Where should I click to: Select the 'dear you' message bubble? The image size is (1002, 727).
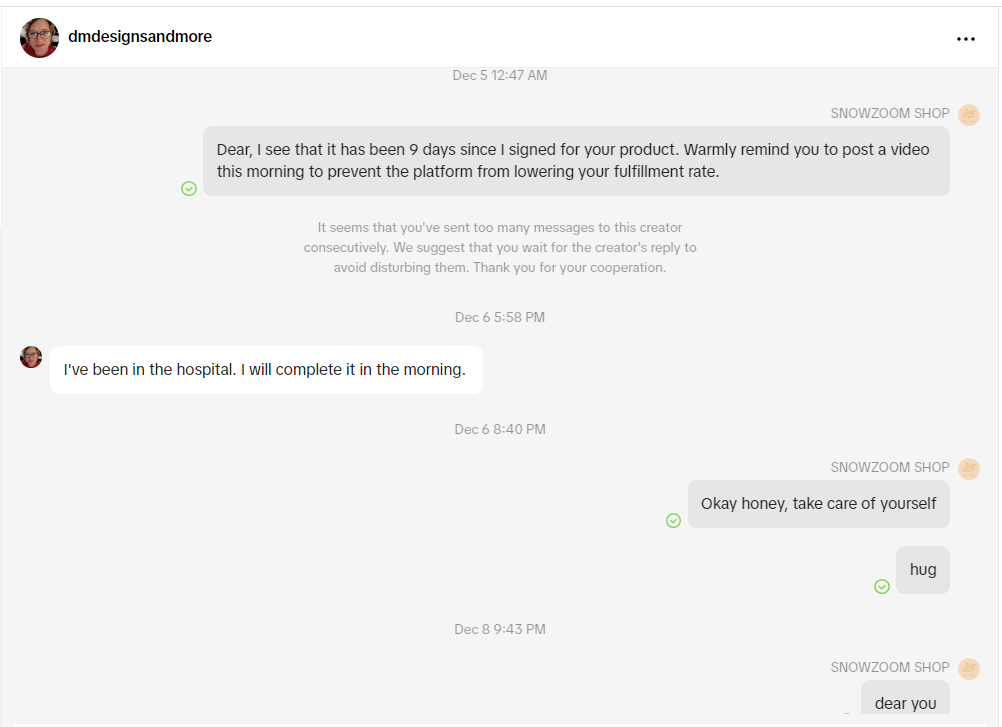point(906,698)
